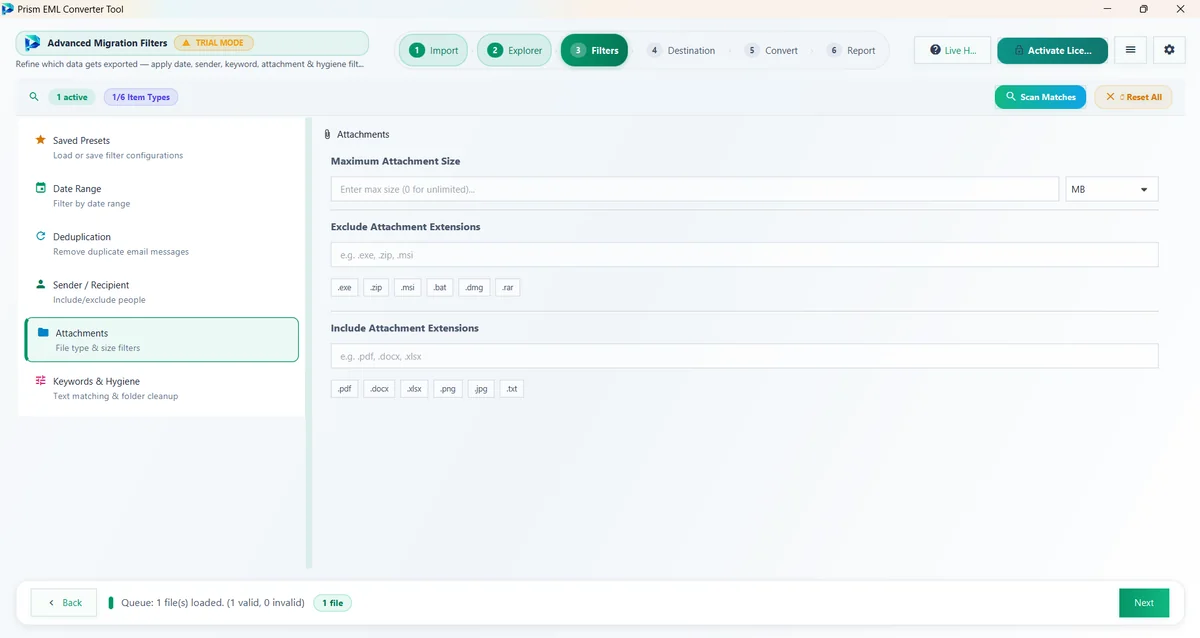Go to step 2 Explorer
This screenshot has width=1200, height=638.
point(515,50)
